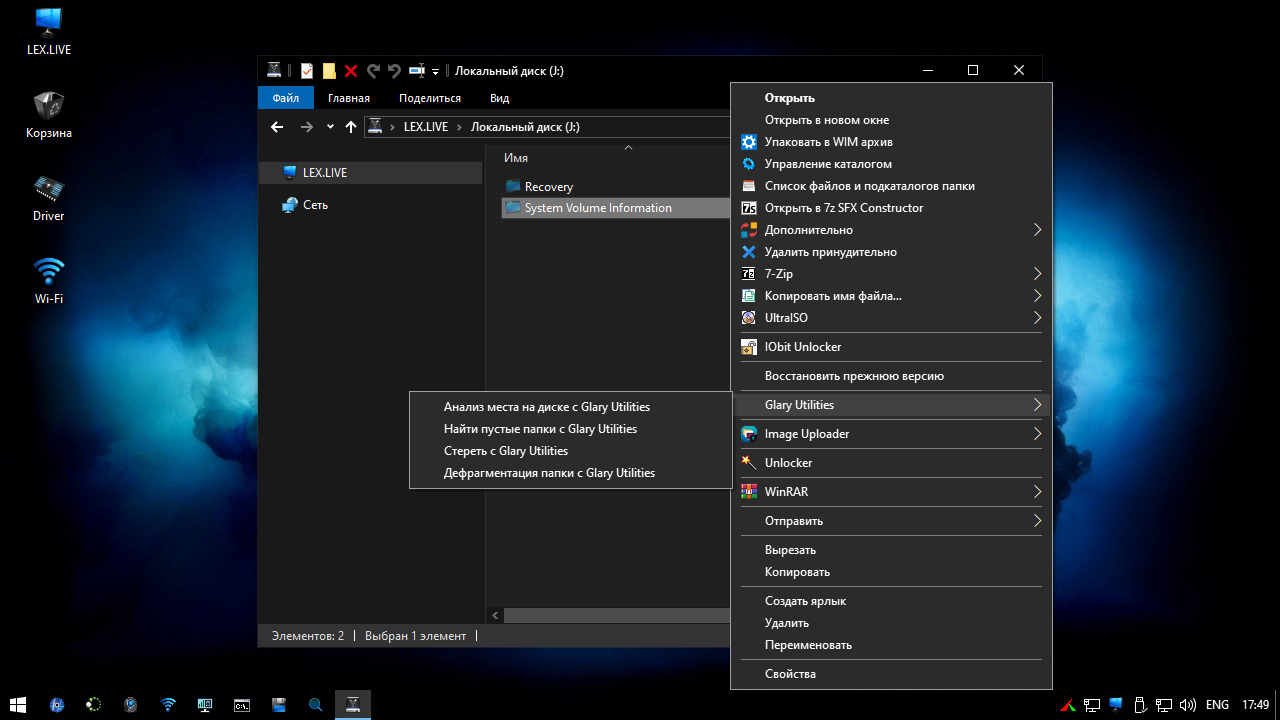The height and width of the screenshot is (720, 1280).
Task: Open Command Prompt from the taskbar
Action: coord(241,705)
